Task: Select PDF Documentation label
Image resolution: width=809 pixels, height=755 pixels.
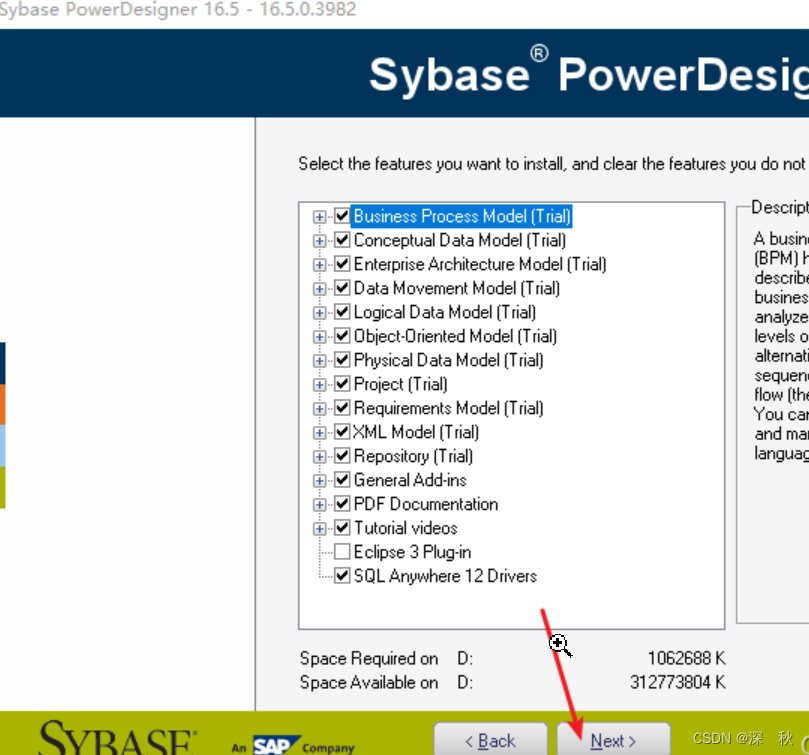Action: [x=426, y=504]
